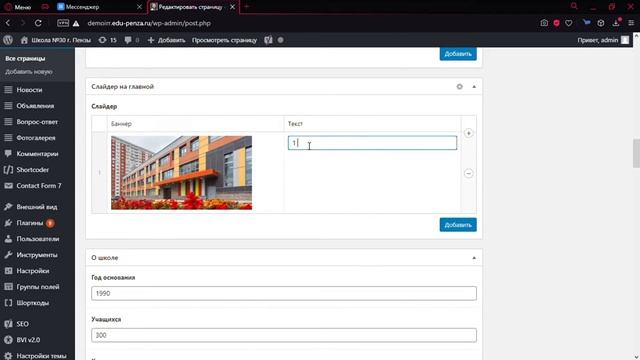Take a snapshot with camera icon
640x360 pixels.
(544, 23)
